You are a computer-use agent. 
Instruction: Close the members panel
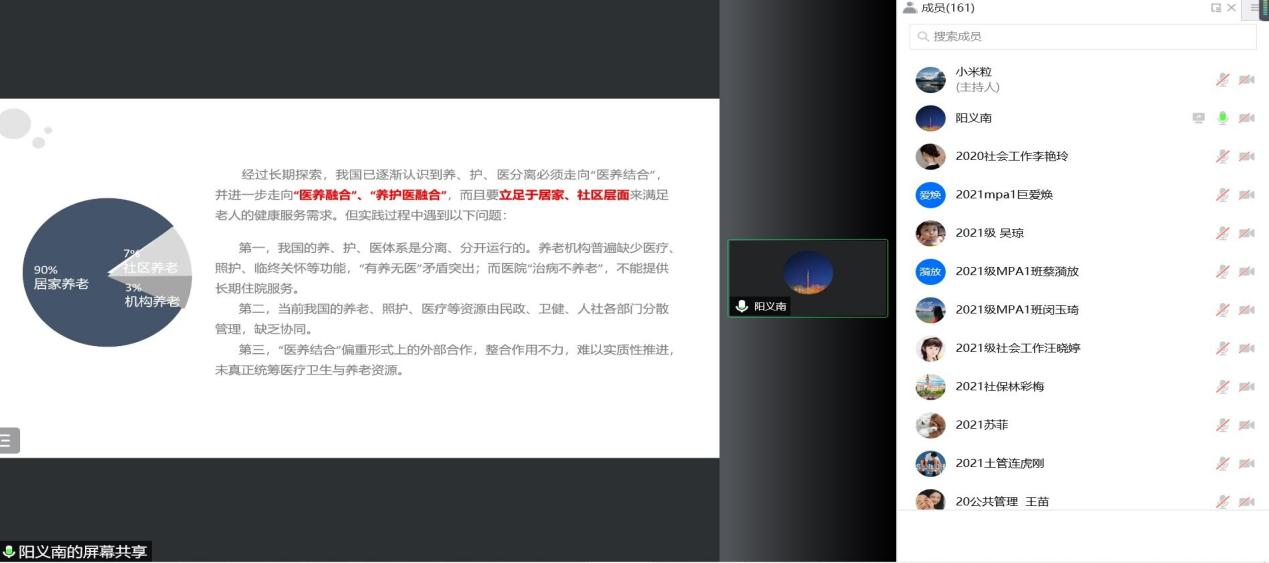coord(1232,8)
